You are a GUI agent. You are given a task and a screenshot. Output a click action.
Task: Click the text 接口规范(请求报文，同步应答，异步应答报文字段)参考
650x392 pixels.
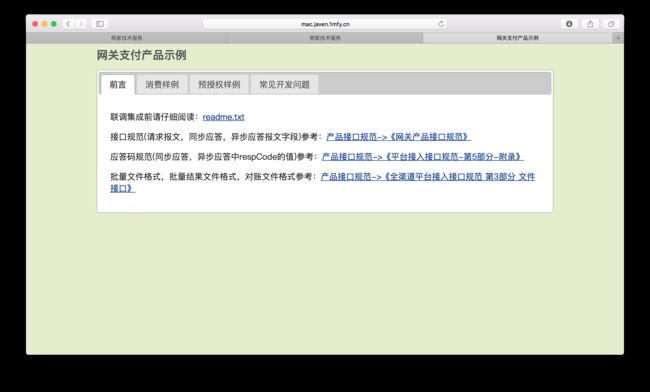216,137
